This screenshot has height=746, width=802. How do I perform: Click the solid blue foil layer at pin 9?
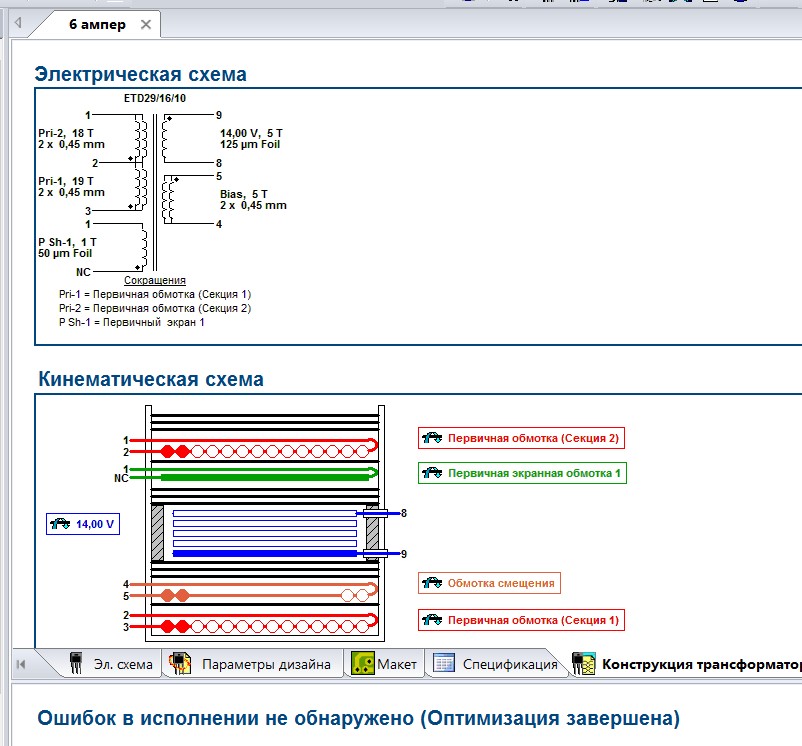point(265,553)
